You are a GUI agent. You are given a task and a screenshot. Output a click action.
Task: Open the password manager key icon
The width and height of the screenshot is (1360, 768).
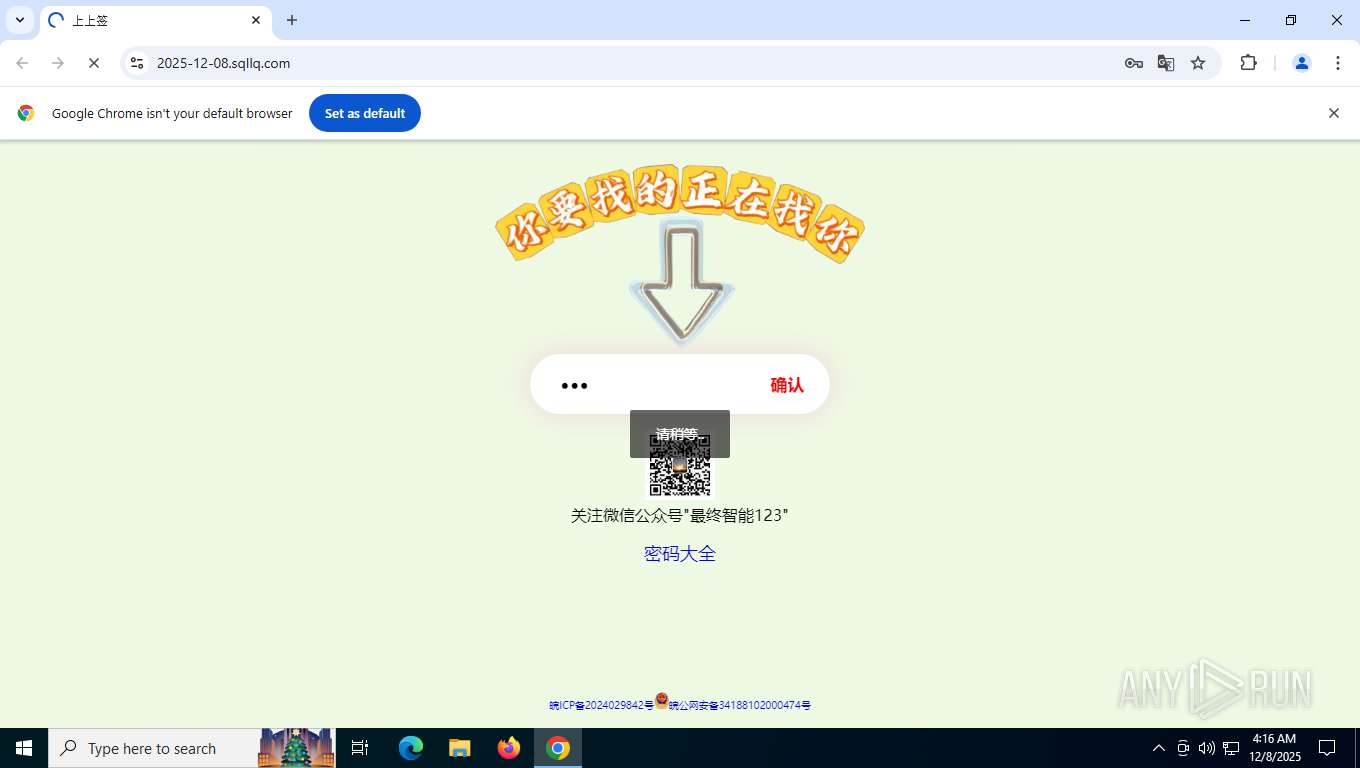coord(1134,63)
